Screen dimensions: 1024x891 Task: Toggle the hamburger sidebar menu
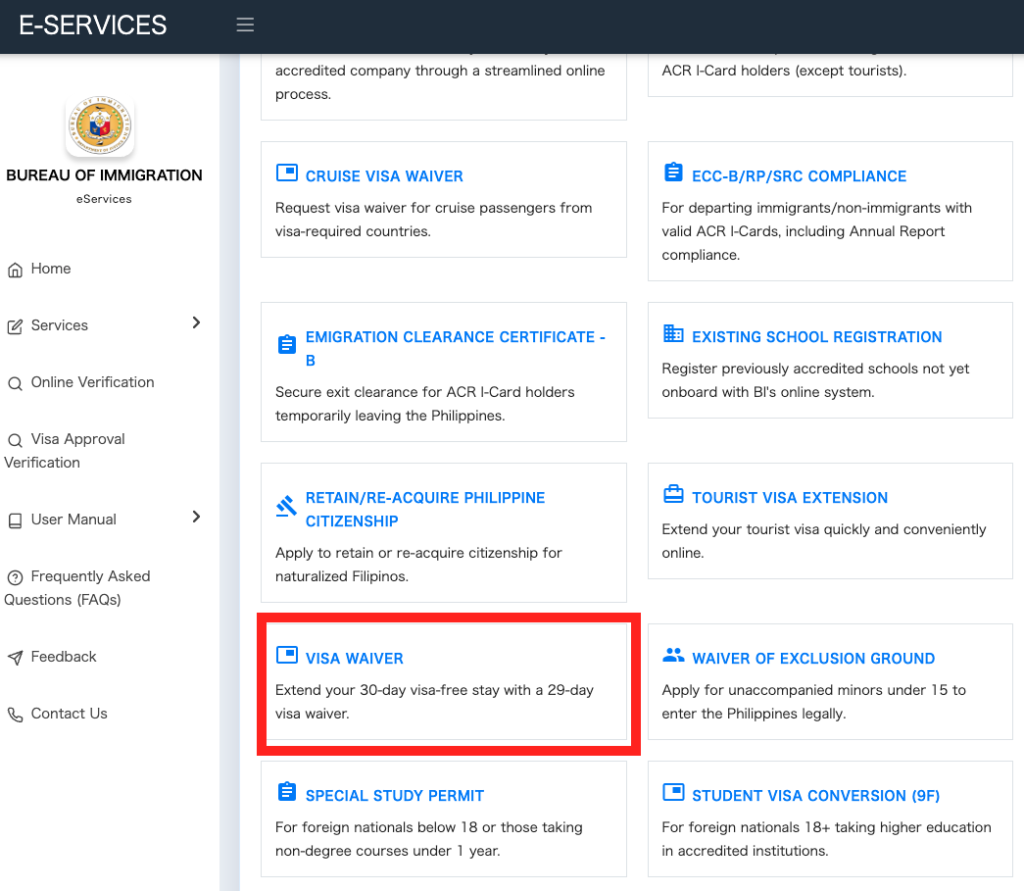(x=245, y=25)
